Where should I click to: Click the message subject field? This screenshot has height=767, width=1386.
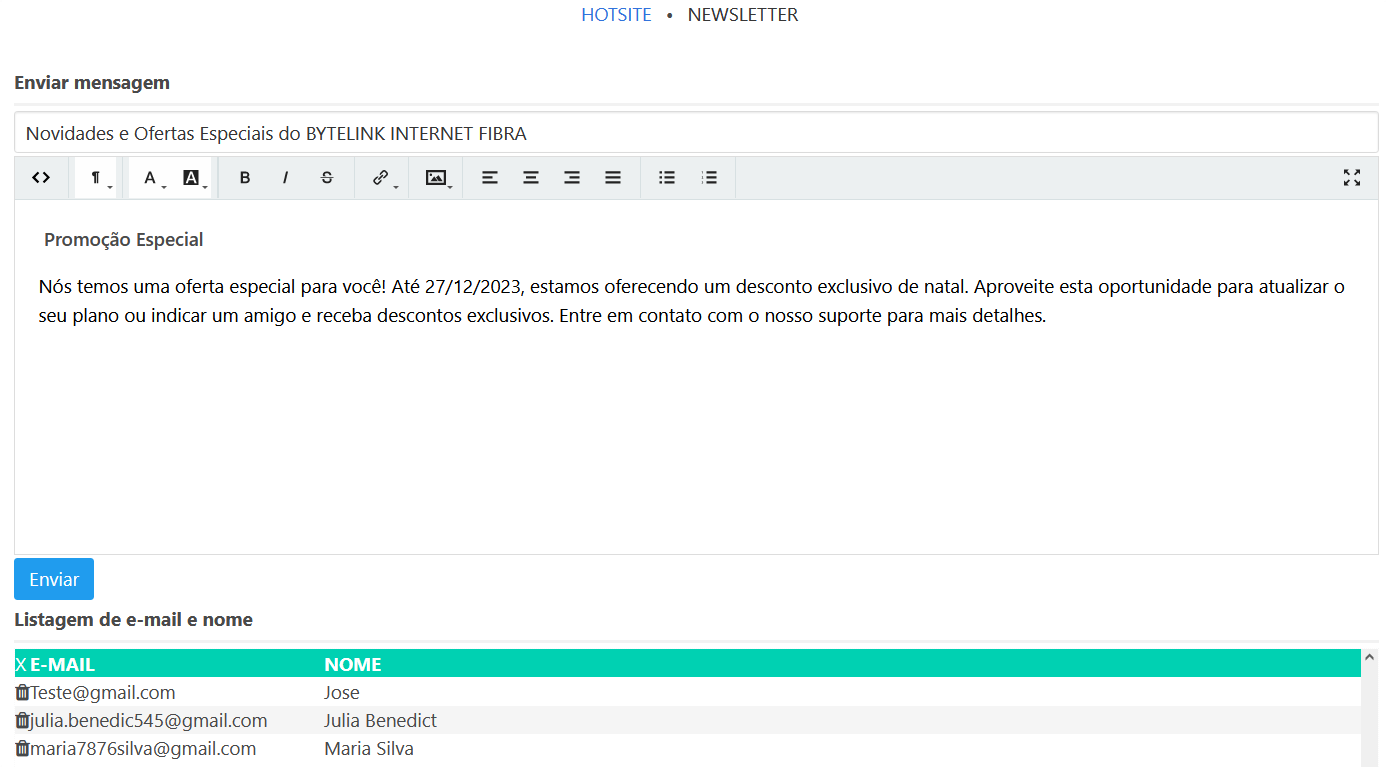(x=696, y=133)
